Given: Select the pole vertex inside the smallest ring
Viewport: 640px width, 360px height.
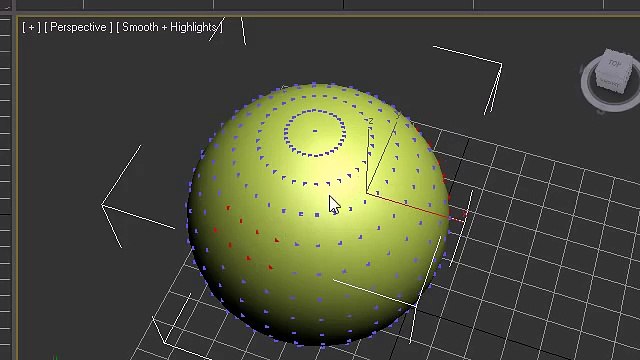Looking at the screenshot, I should (x=315, y=131).
